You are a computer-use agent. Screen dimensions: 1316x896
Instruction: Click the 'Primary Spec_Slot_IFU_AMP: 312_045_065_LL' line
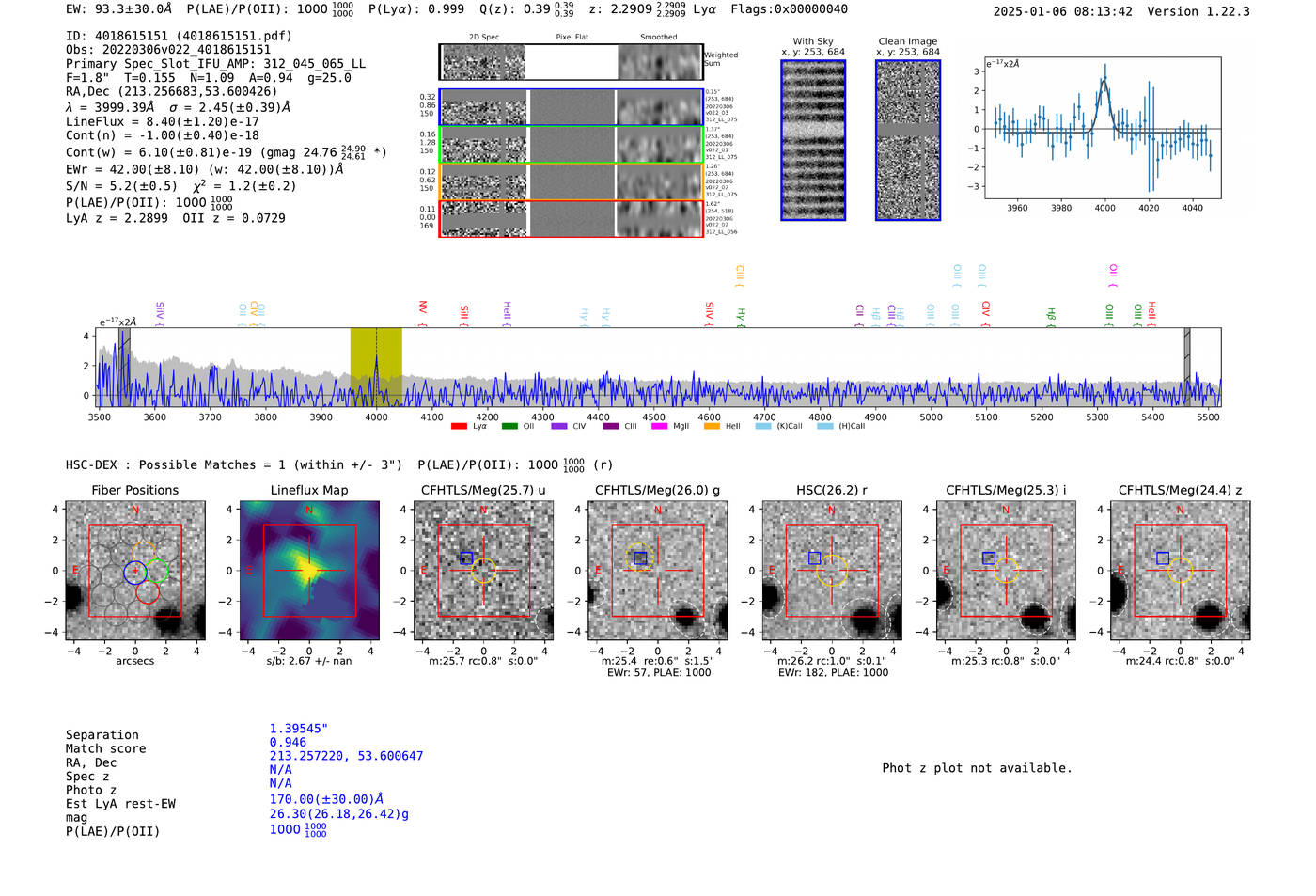pos(216,64)
